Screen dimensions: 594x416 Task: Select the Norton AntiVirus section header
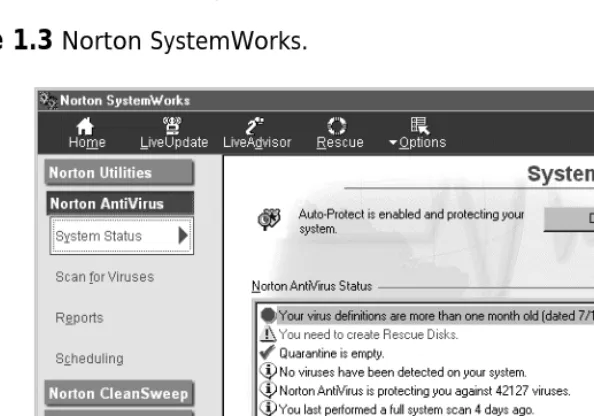click(120, 203)
